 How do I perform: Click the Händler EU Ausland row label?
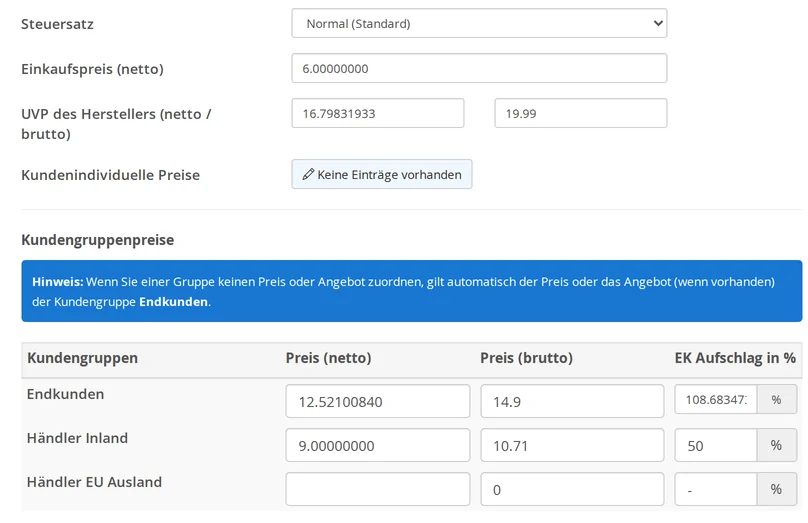(94, 482)
